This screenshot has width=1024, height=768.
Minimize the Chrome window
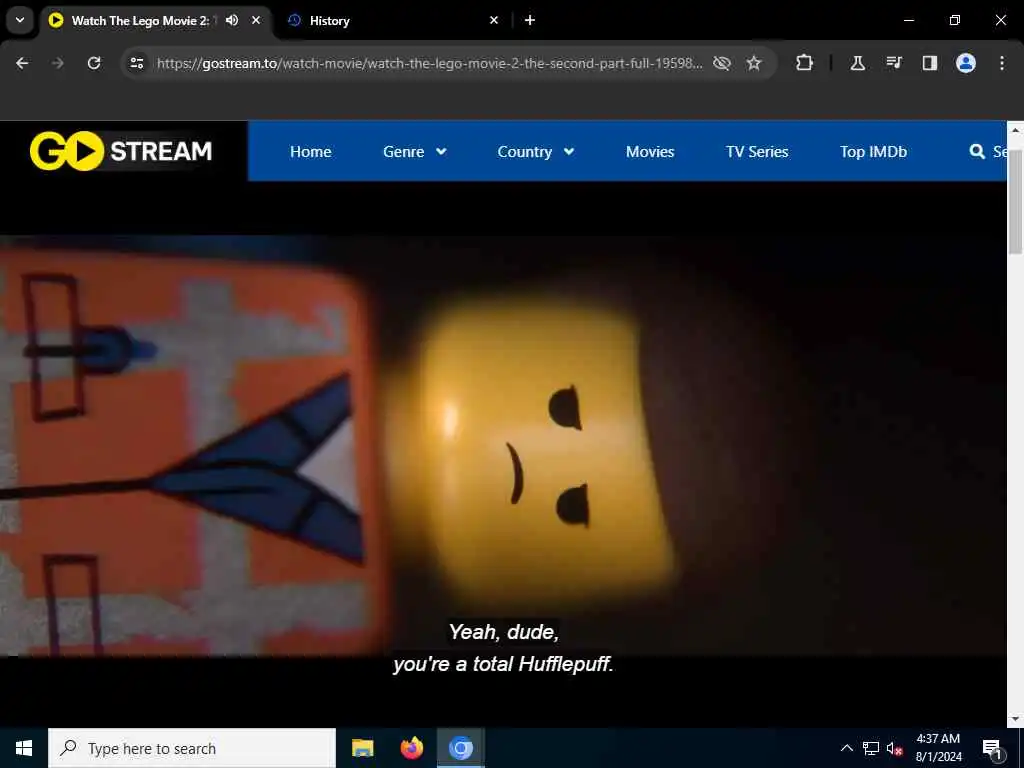click(x=908, y=20)
